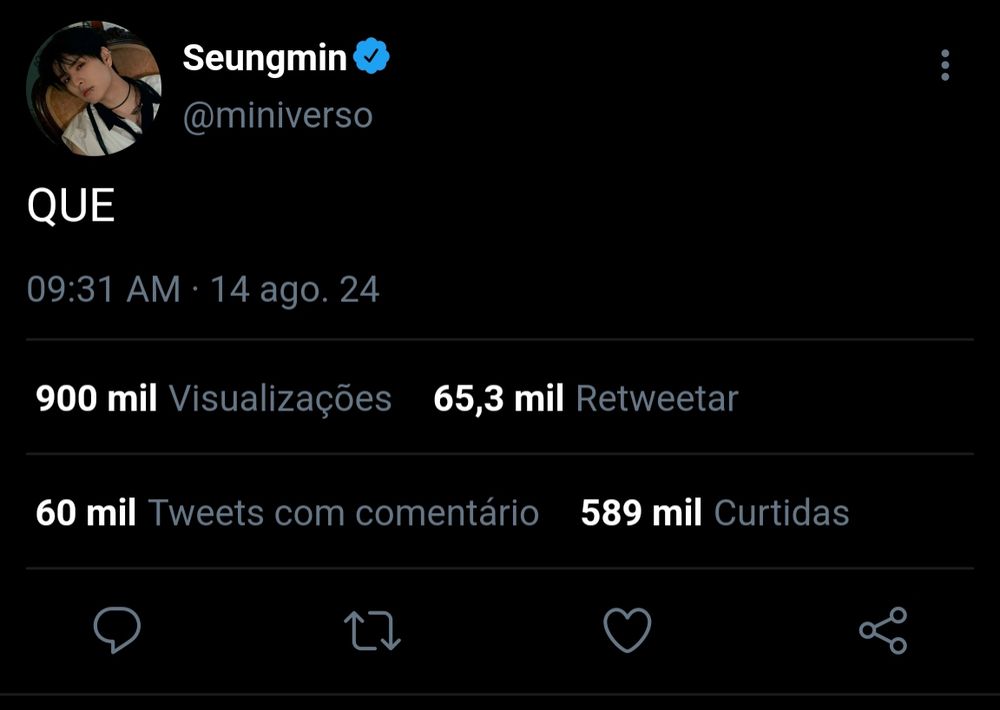Open the Visualizações label
The image size is (1000, 710).
(x=280, y=399)
